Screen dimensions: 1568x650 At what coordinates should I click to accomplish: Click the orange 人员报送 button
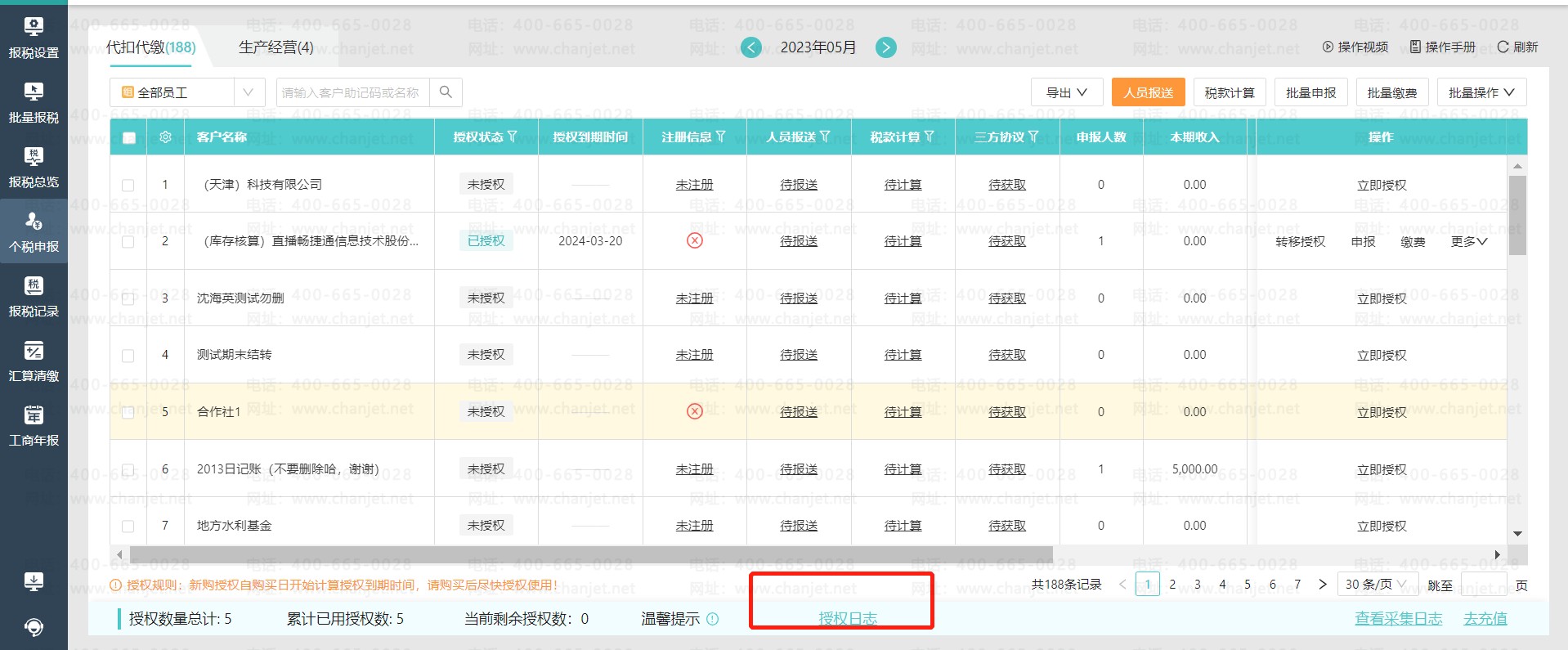pos(1148,92)
